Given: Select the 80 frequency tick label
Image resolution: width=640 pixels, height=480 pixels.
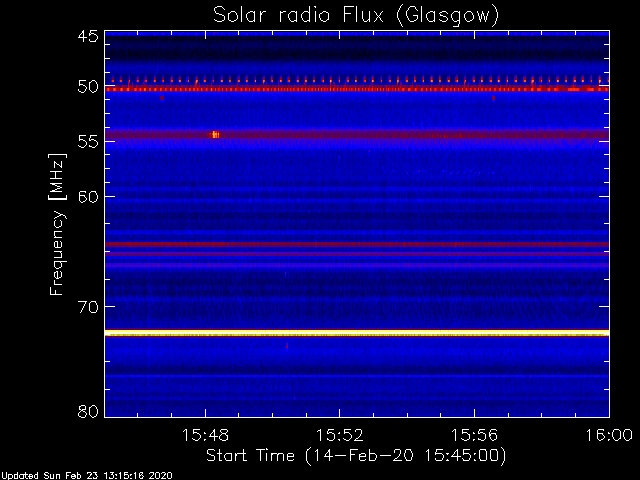Looking at the screenshot, I should pos(88,411).
